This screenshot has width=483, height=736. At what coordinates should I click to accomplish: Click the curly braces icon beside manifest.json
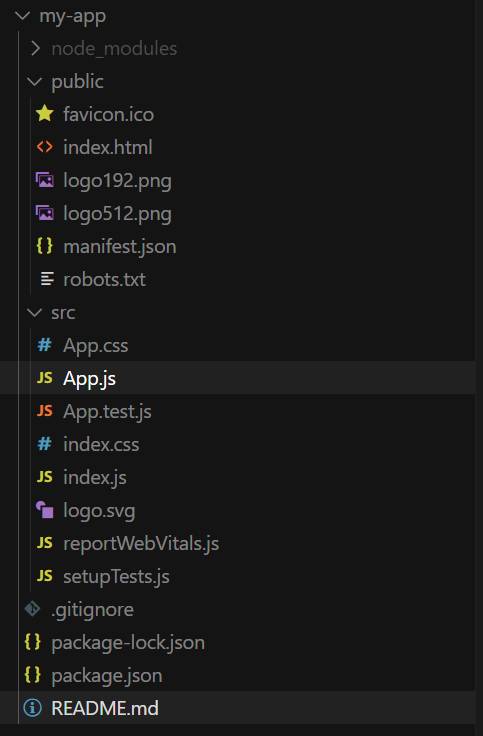(x=45, y=246)
